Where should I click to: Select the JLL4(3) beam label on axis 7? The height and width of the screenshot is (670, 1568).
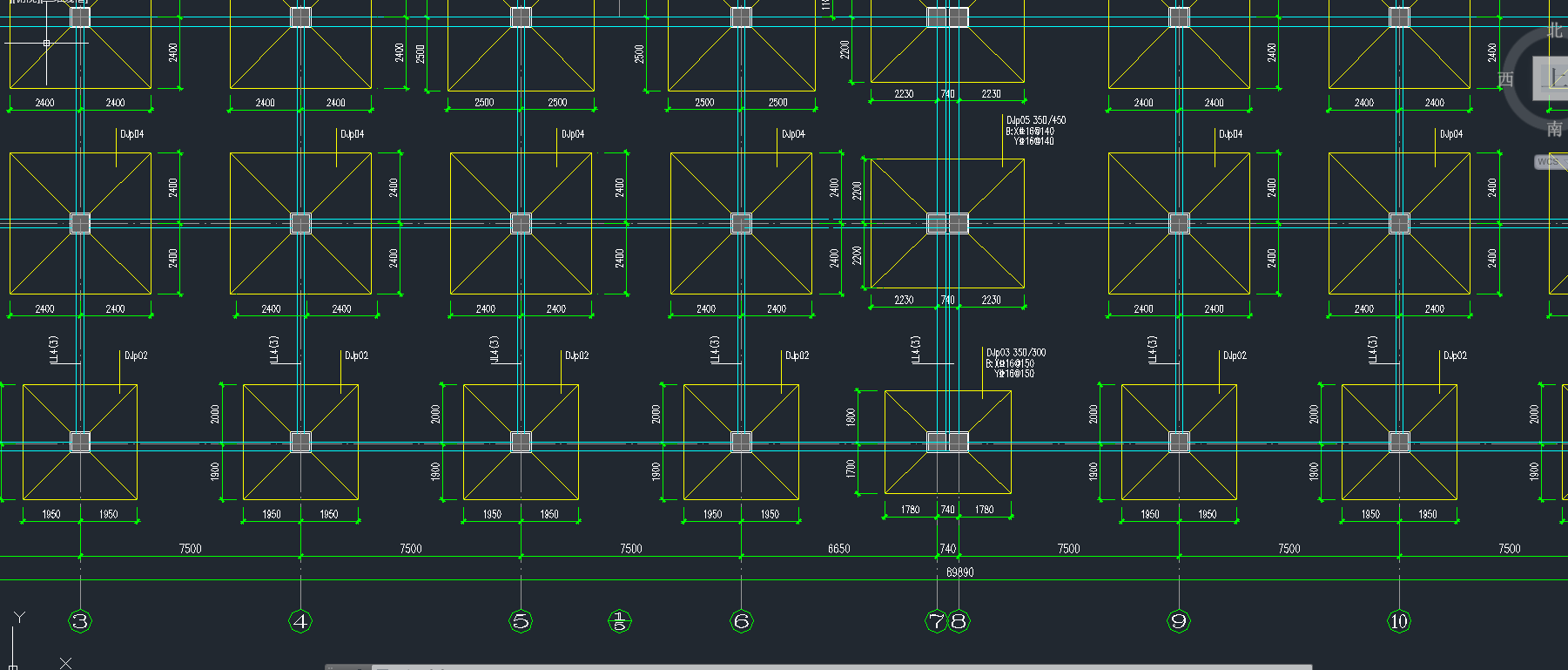tap(915, 349)
